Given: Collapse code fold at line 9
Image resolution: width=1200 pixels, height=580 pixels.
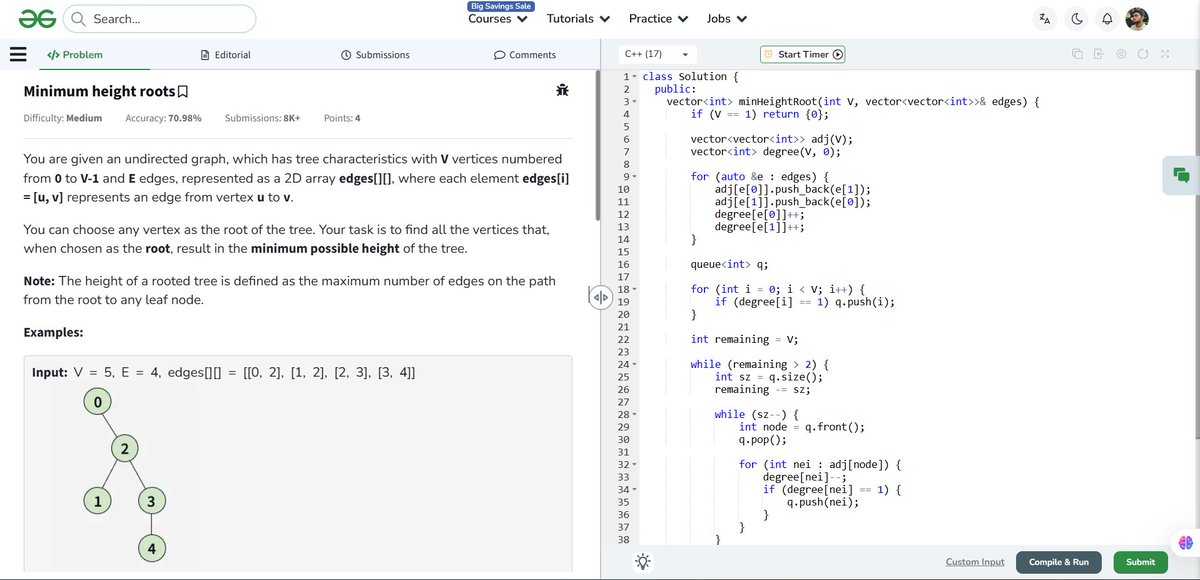Looking at the screenshot, I should [635, 177].
